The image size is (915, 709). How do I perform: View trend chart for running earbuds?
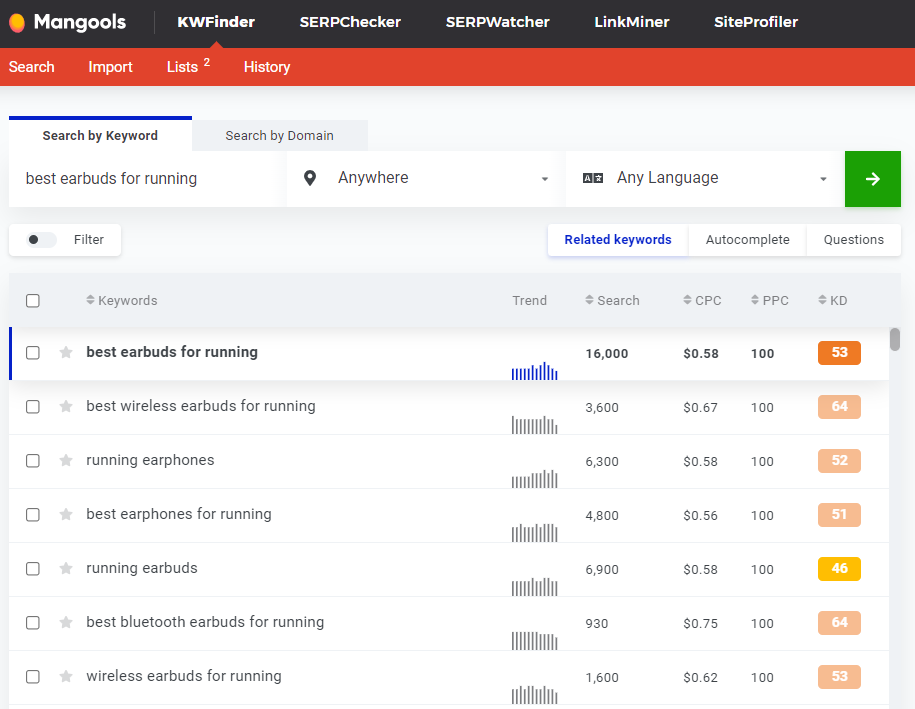535,587
